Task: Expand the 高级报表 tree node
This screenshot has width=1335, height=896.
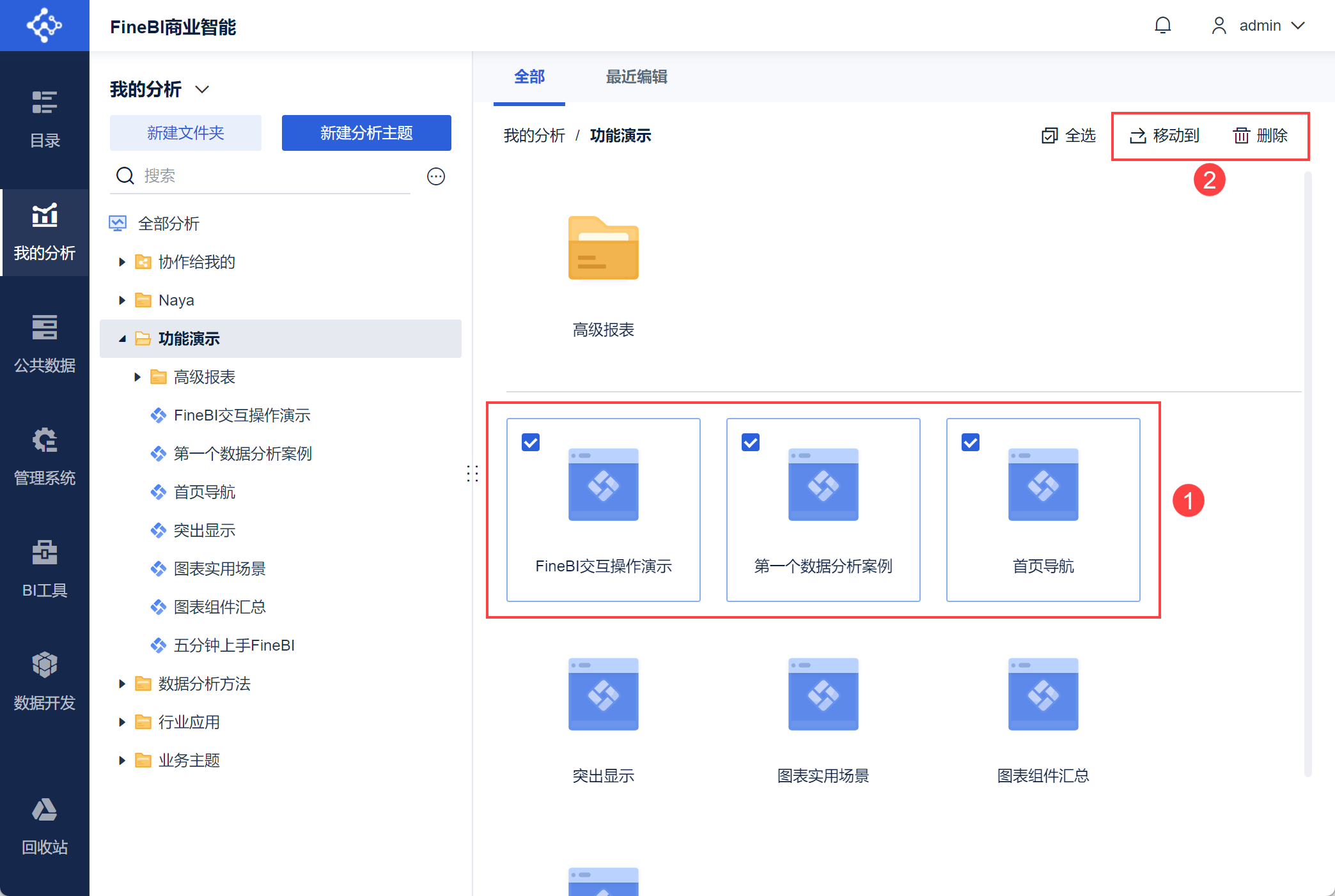Action: coord(137,377)
